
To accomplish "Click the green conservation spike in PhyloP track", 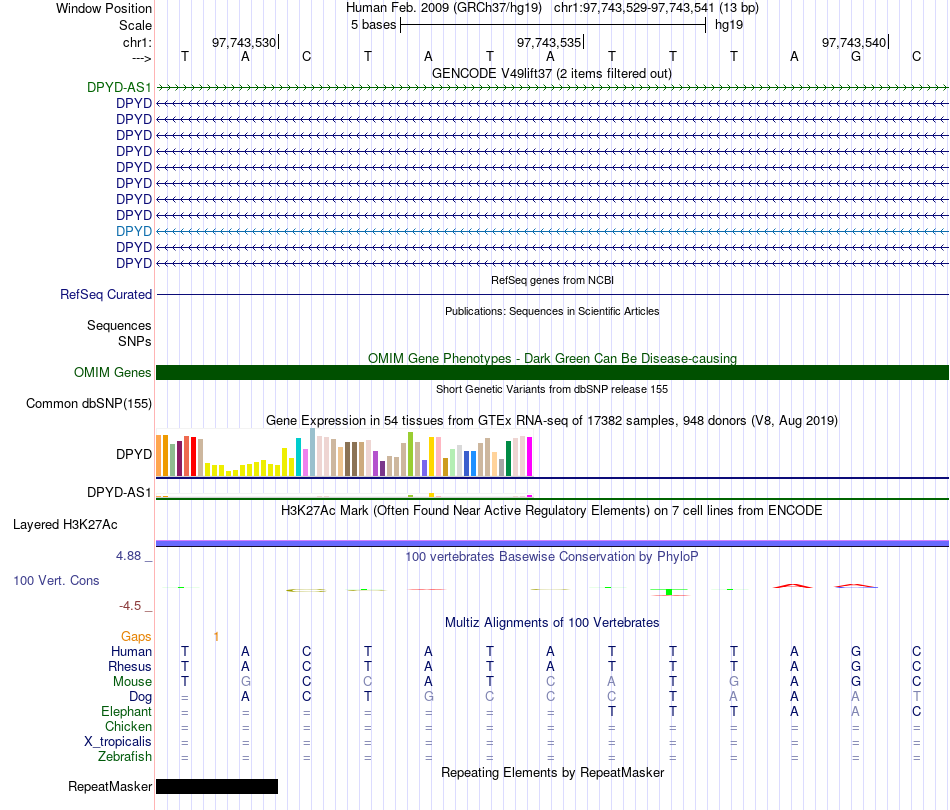I will (x=669, y=592).
